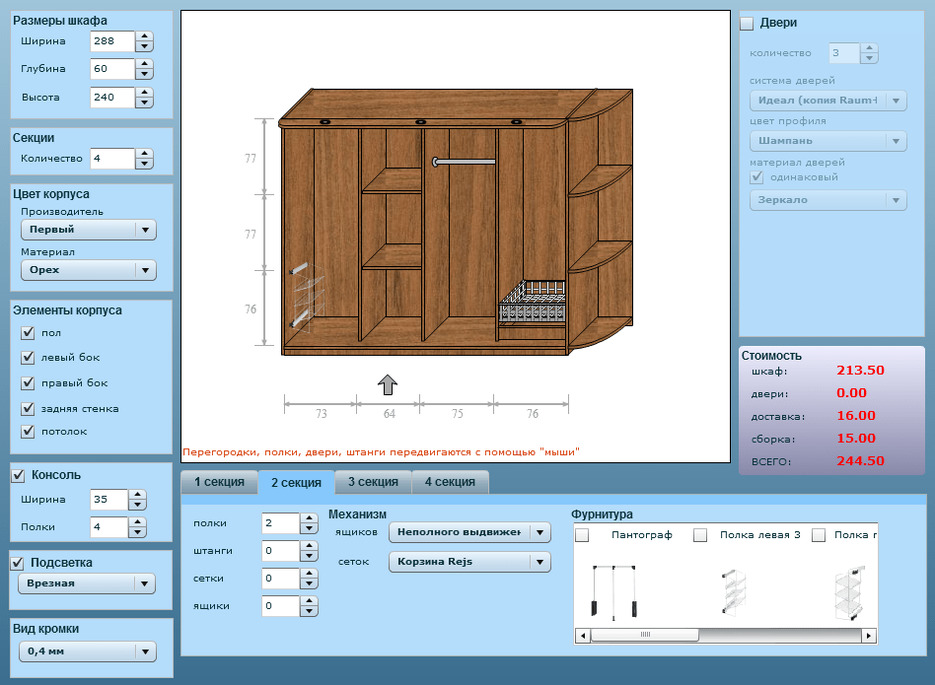
Task: Select the Пантограф fitting thumbnail image
Action: 614,591
